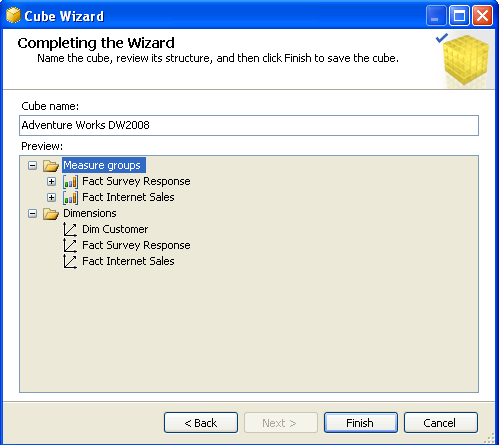This screenshot has width=499, height=445.
Task: Click Fact Internet Sales measure group chart icon
Action: (x=70, y=198)
